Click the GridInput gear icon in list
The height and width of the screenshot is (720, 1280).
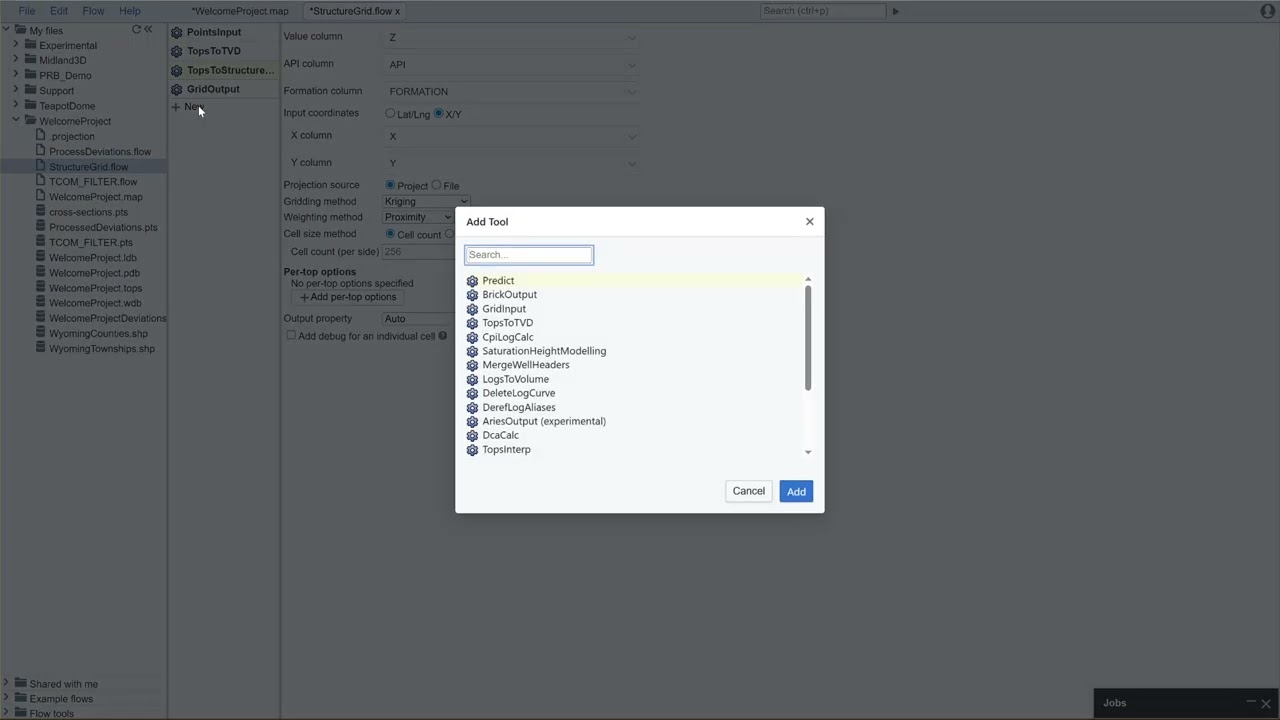pyautogui.click(x=472, y=309)
